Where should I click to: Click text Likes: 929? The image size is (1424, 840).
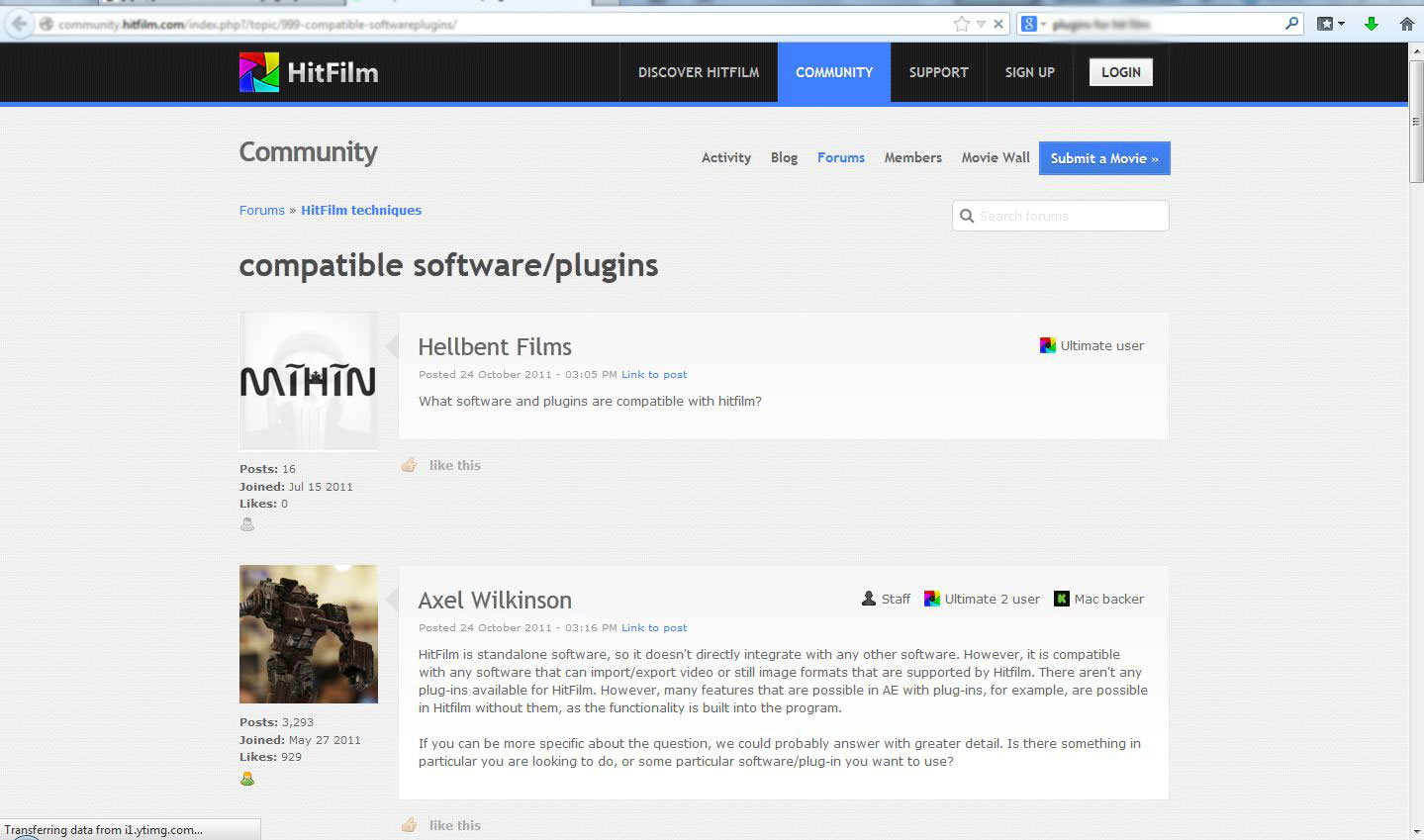270,757
